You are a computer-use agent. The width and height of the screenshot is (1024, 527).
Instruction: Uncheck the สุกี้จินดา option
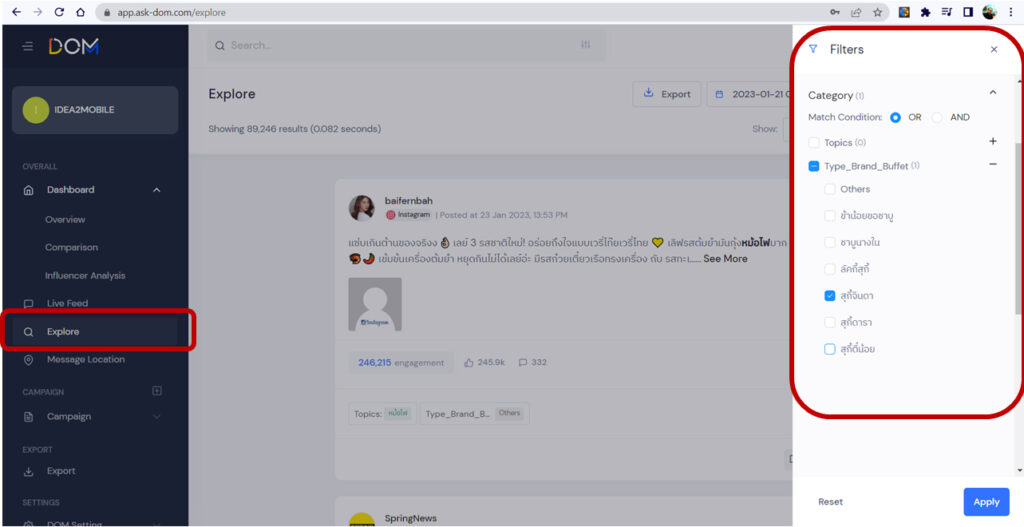[829, 296]
